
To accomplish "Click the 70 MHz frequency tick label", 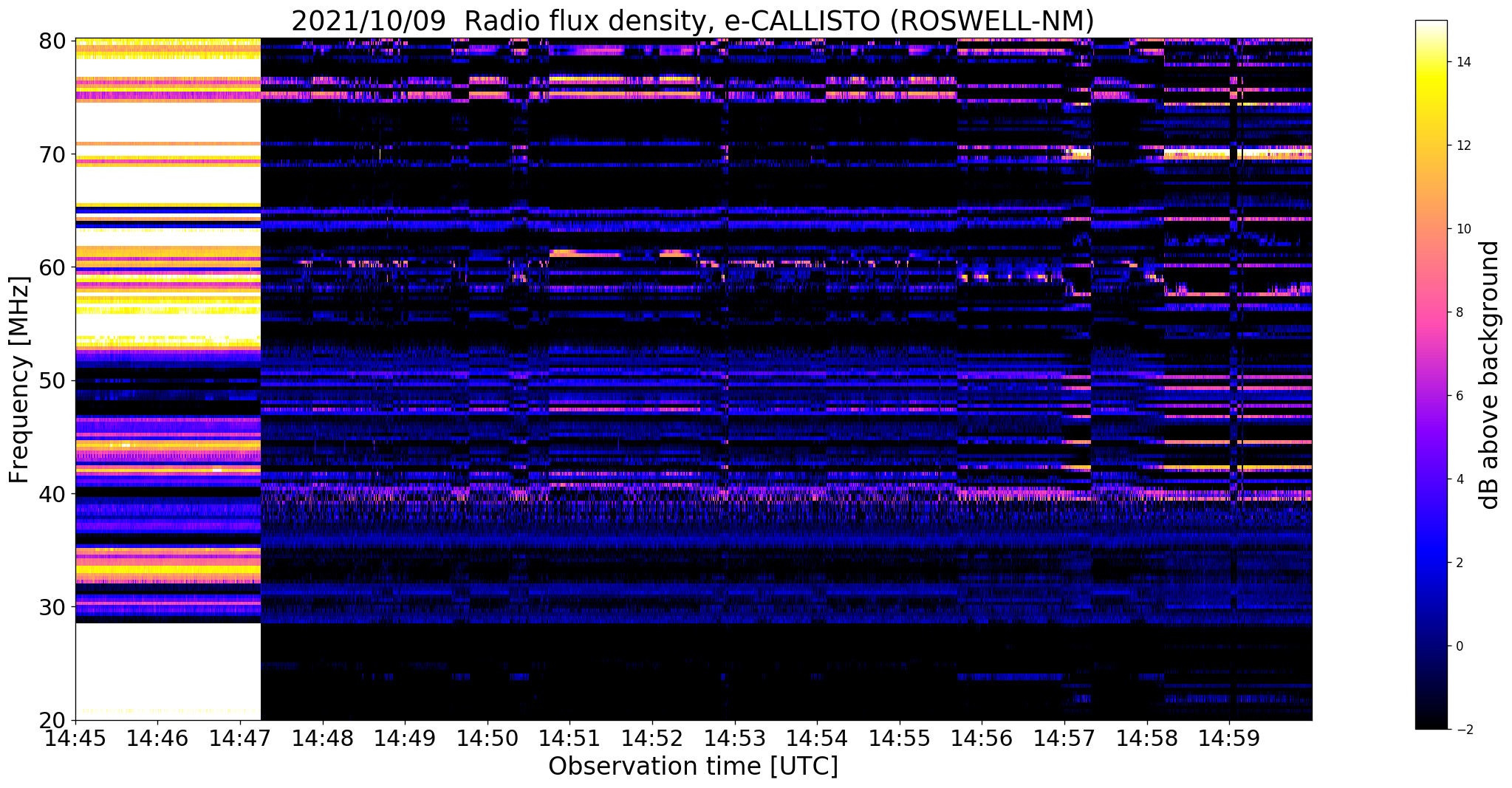I will click(52, 154).
